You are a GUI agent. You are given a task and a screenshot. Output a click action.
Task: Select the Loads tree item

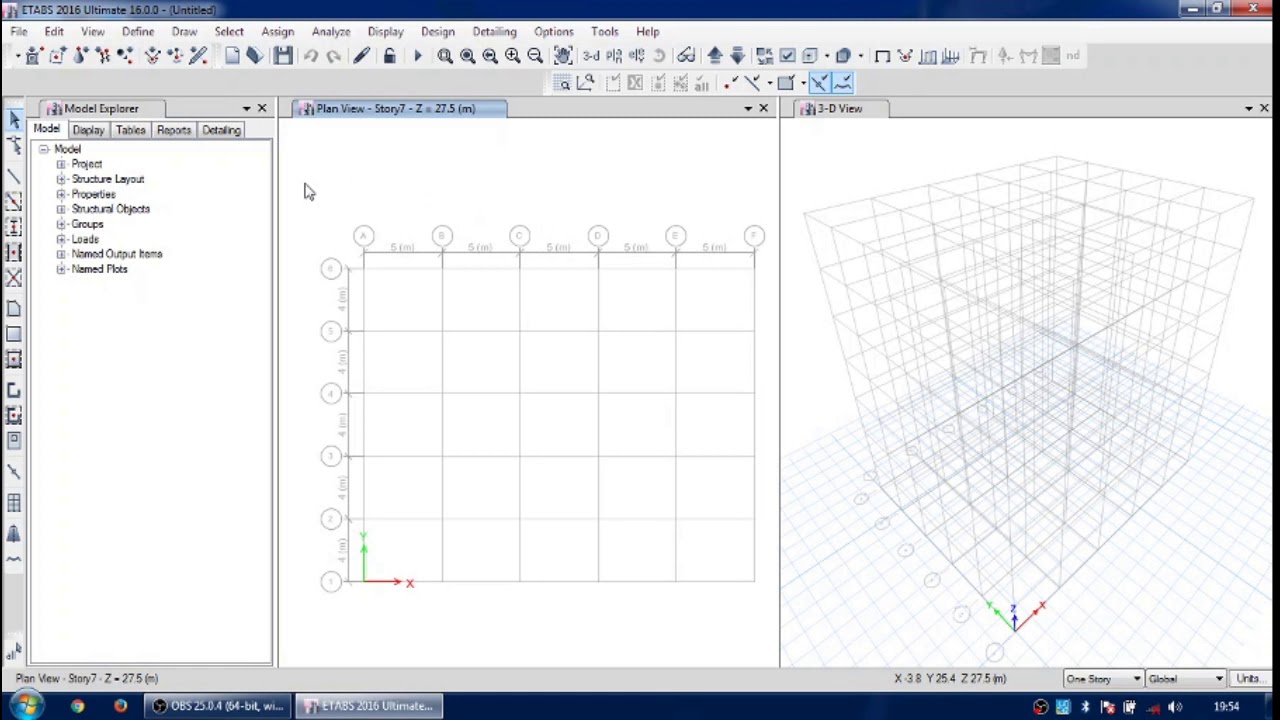point(85,239)
